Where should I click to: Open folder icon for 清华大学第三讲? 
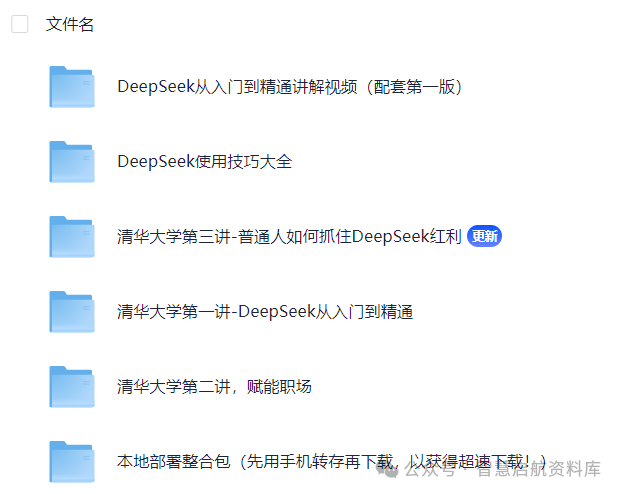(x=72, y=237)
